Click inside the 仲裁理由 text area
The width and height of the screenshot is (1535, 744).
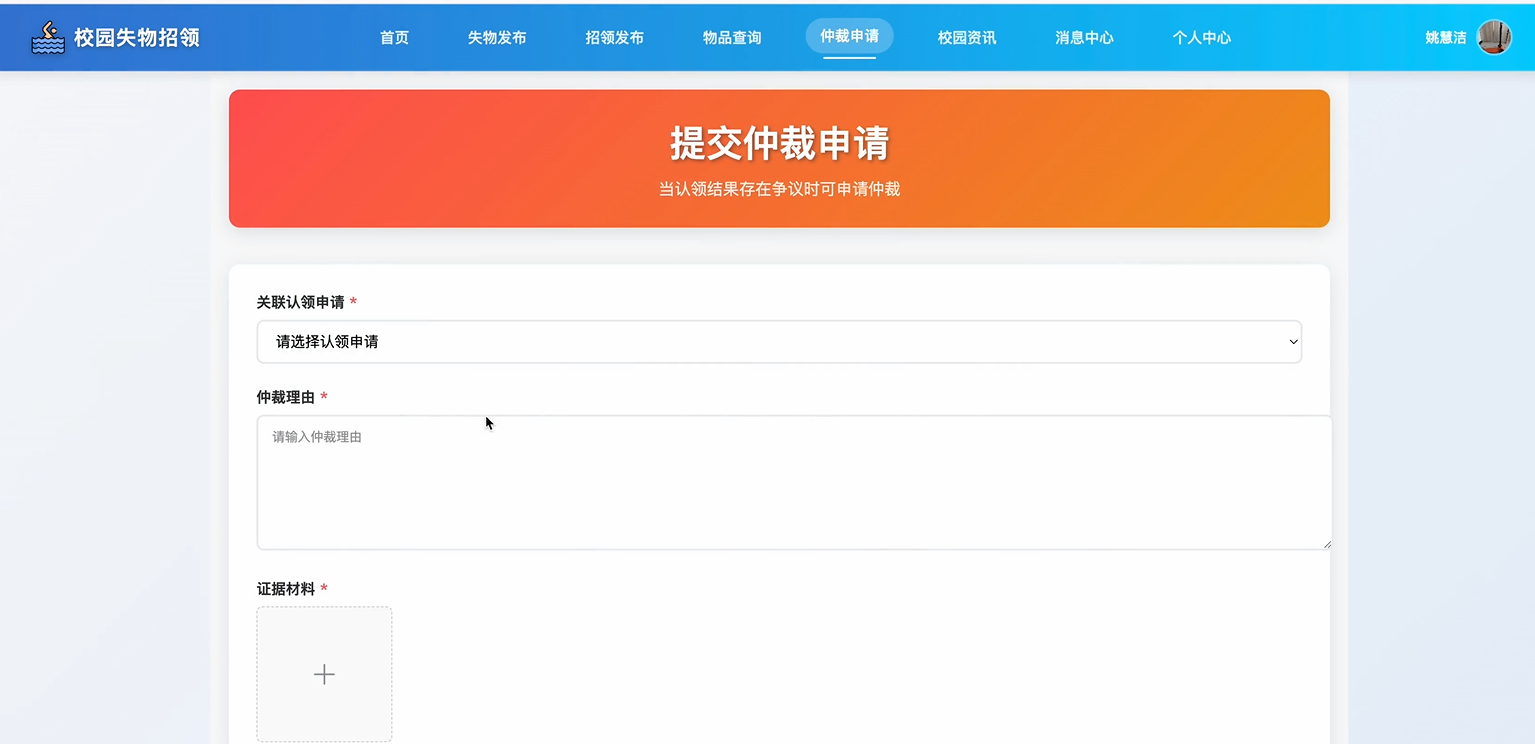click(x=793, y=480)
